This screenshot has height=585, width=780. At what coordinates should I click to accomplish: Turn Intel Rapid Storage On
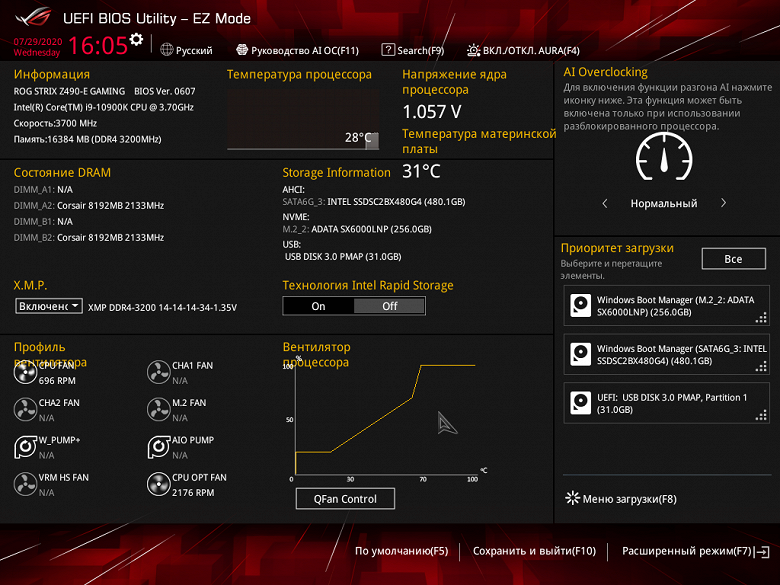(318, 306)
